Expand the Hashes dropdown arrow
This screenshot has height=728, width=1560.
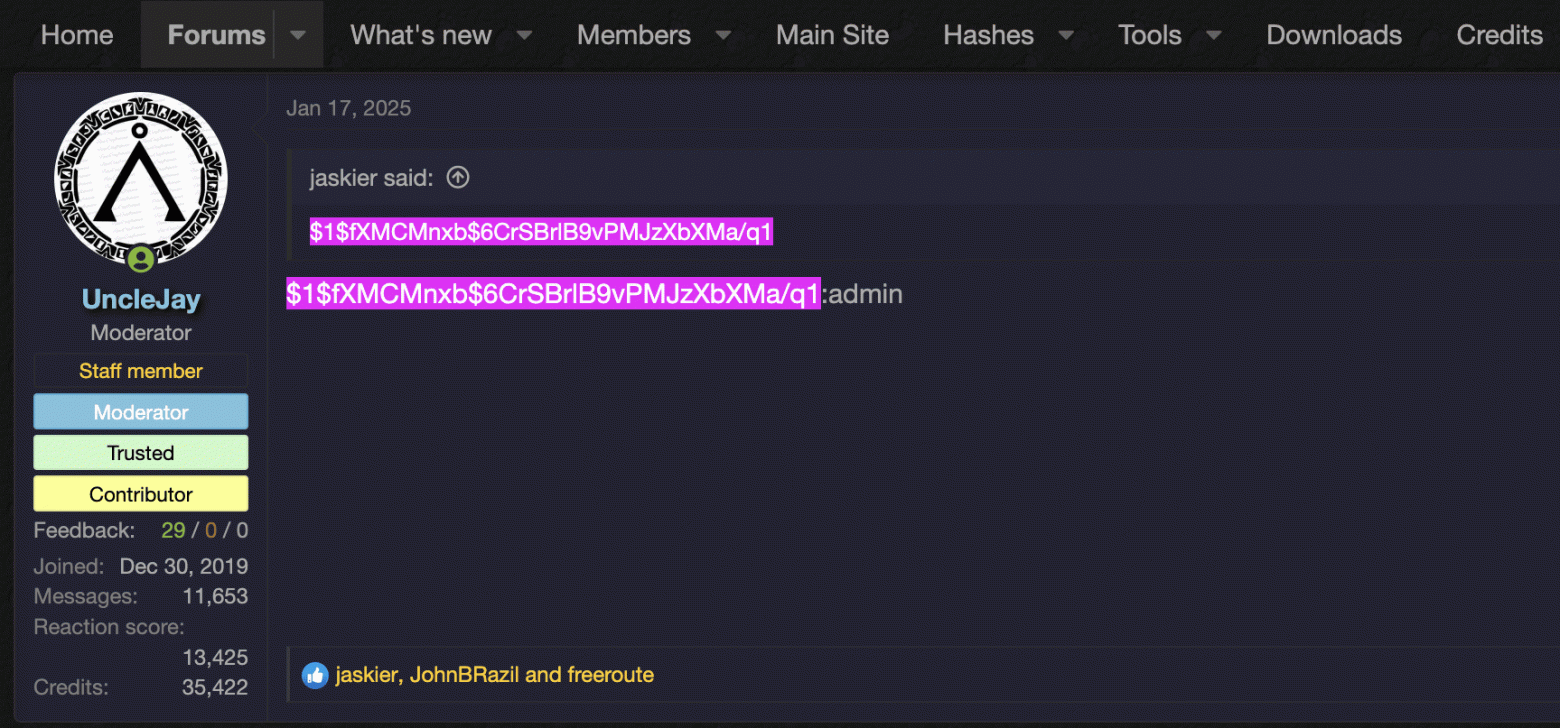pos(1066,35)
